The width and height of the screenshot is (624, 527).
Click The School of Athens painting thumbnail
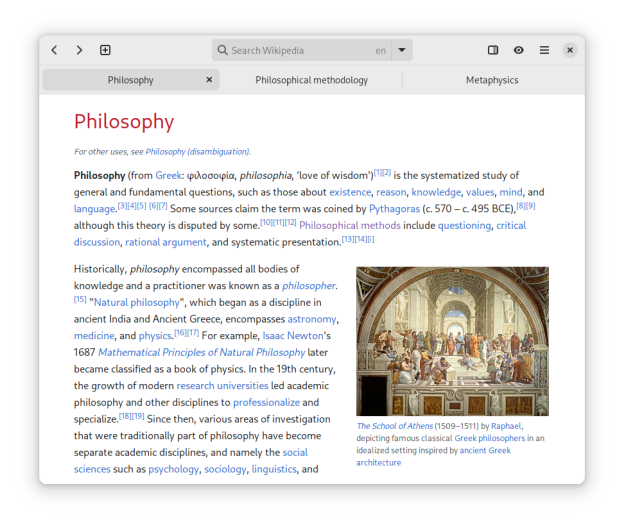[452, 340]
